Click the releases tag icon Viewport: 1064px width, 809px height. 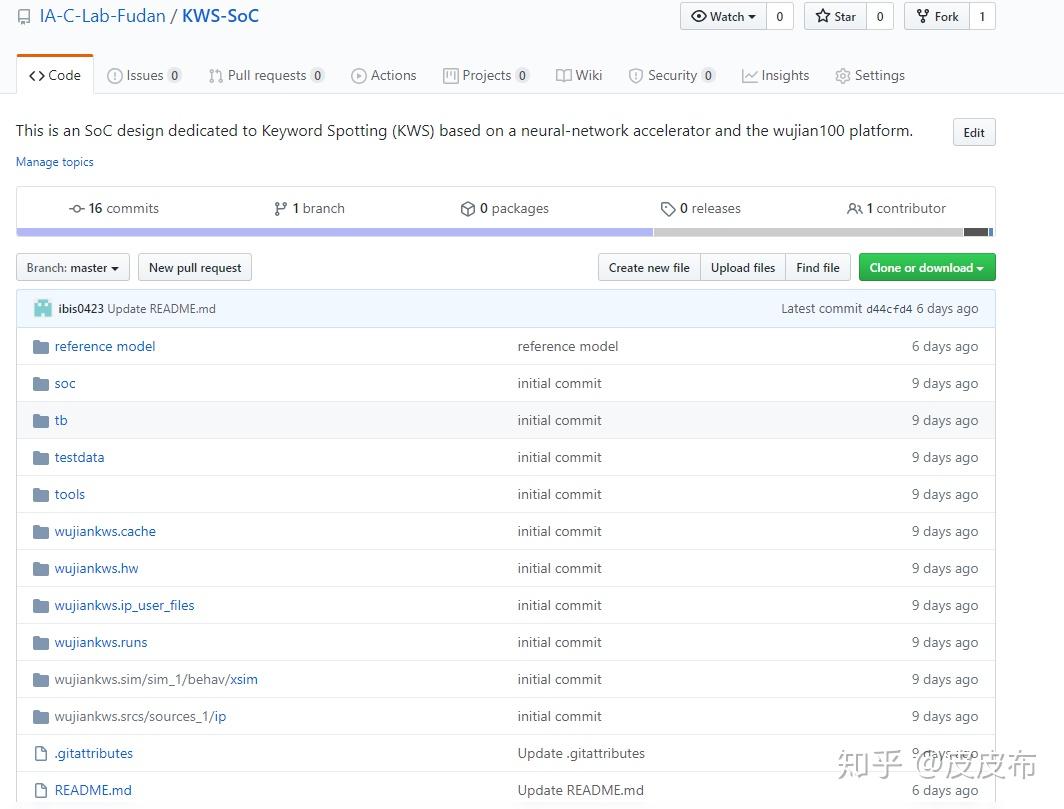click(668, 209)
